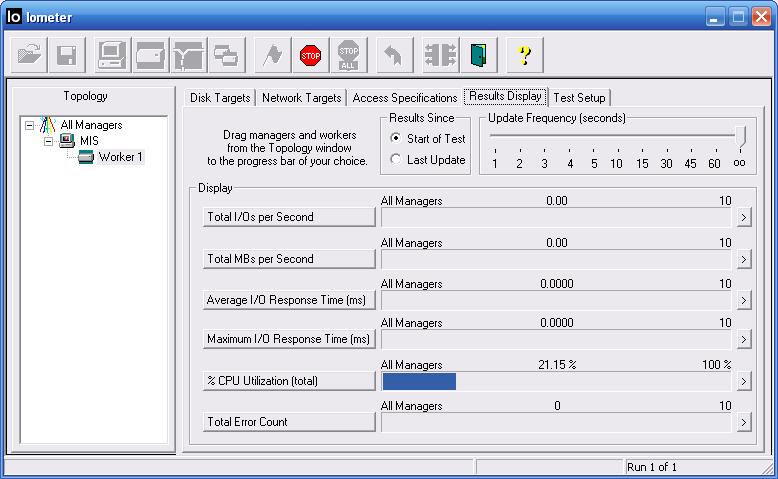The width and height of the screenshot is (778, 479).
Task: Click the red Stop test icon
Action: 311,55
